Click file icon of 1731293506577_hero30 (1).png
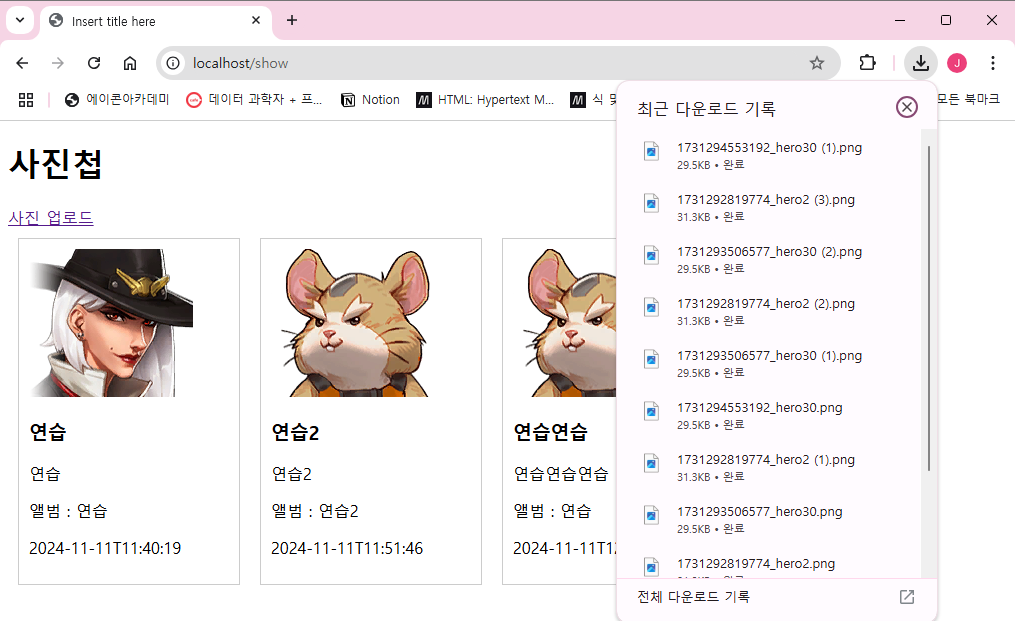The image size is (1015, 621). click(x=651, y=359)
